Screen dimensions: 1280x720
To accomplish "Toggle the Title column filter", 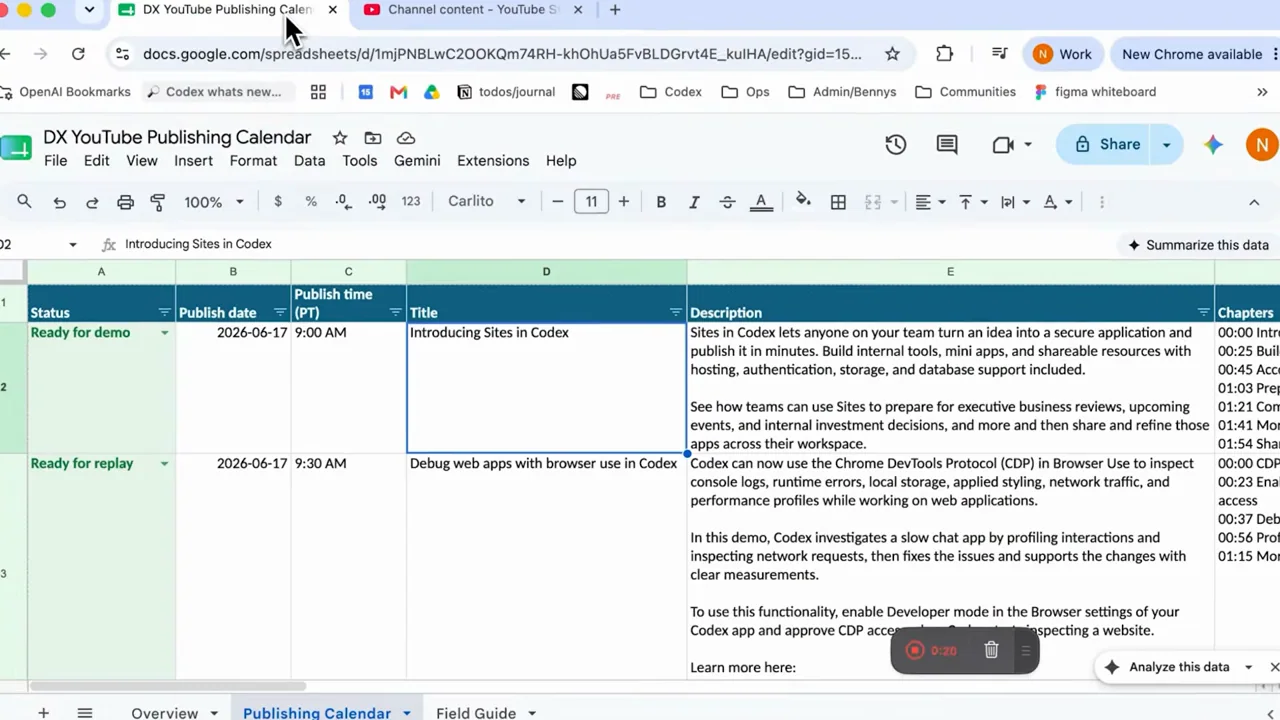I will pos(675,313).
